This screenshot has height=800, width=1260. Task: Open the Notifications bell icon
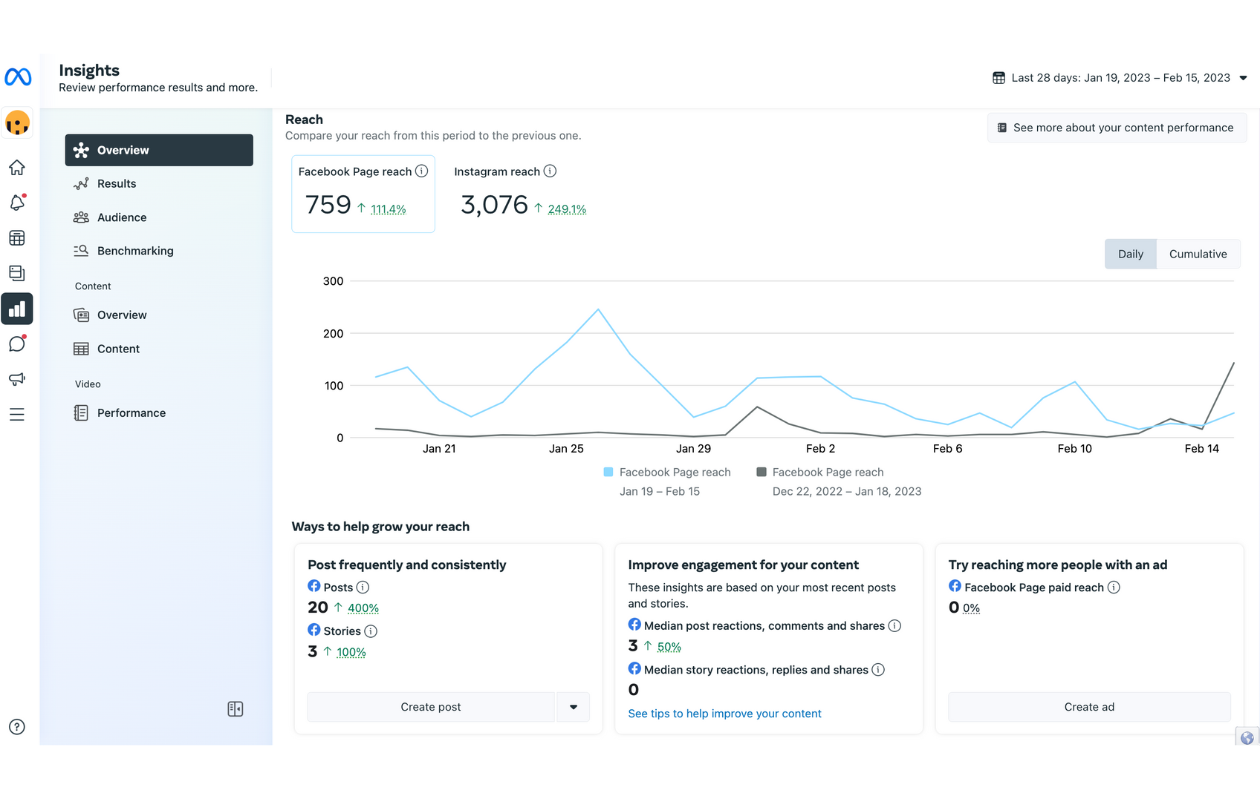tap(17, 203)
